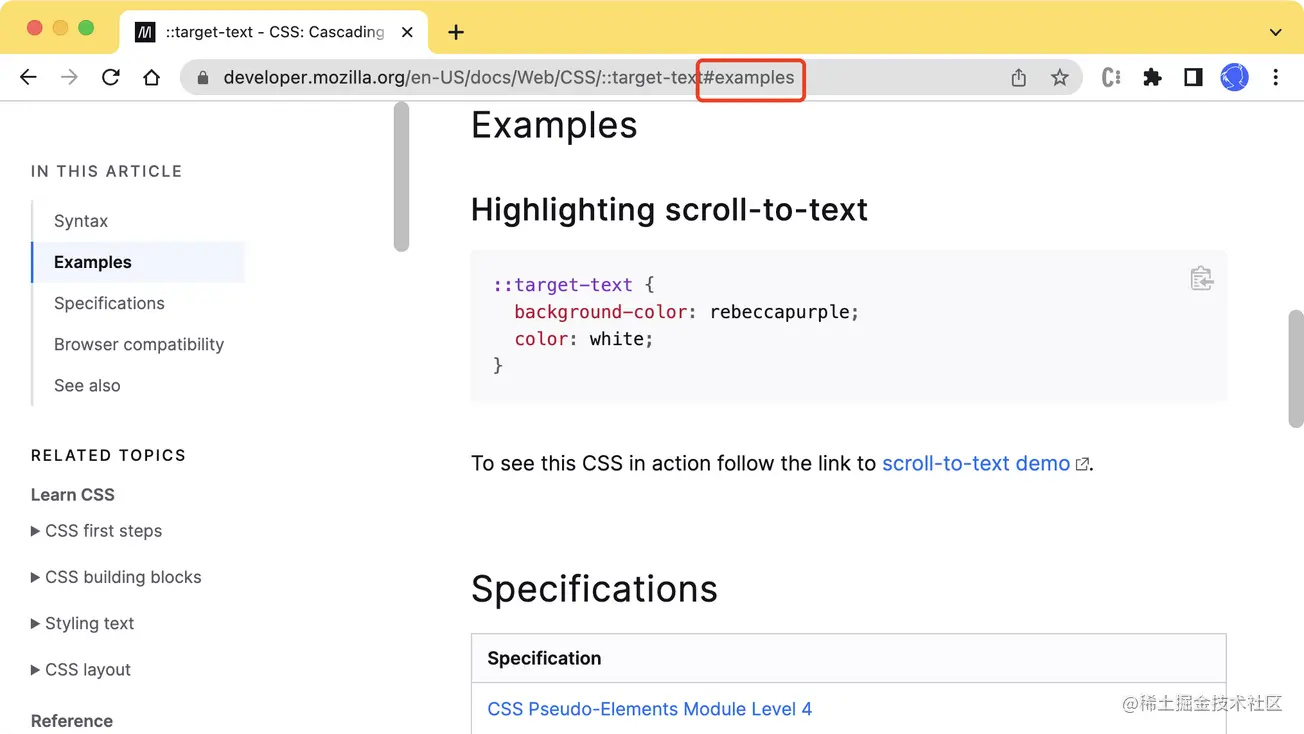The height and width of the screenshot is (734, 1304).
Task: Copy the ::target-text code snippet
Action: 1201,278
